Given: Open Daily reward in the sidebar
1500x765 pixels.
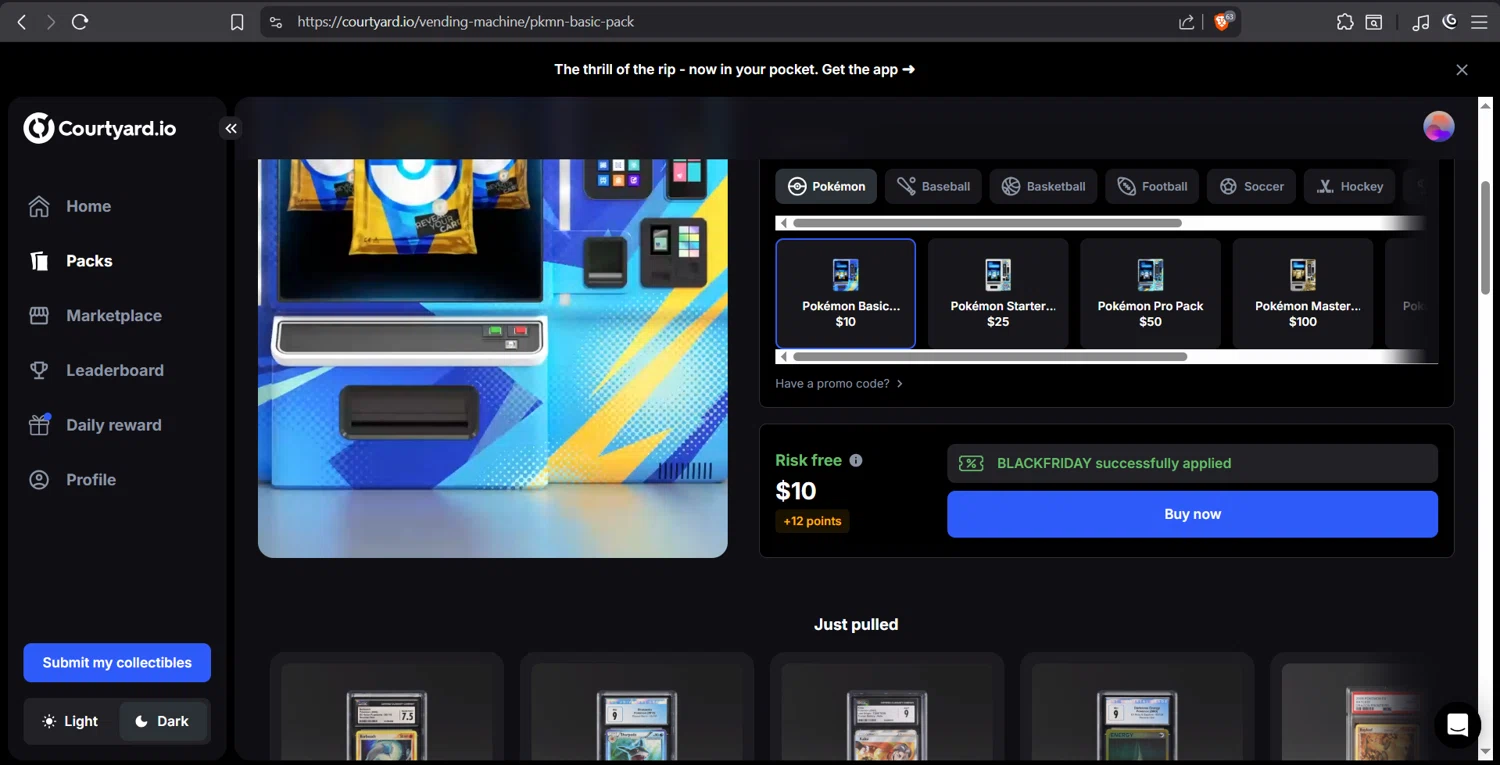Looking at the screenshot, I should tap(113, 425).
